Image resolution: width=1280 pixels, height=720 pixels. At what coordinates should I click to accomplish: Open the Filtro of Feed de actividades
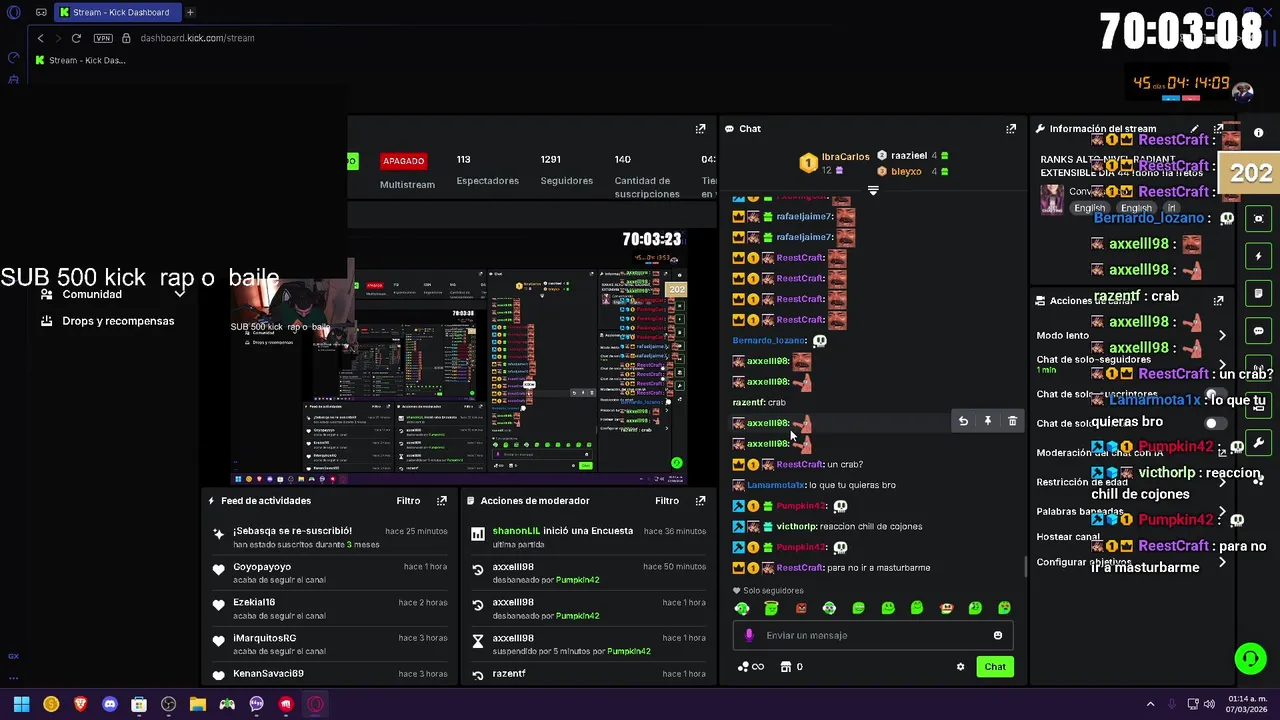click(408, 501)
